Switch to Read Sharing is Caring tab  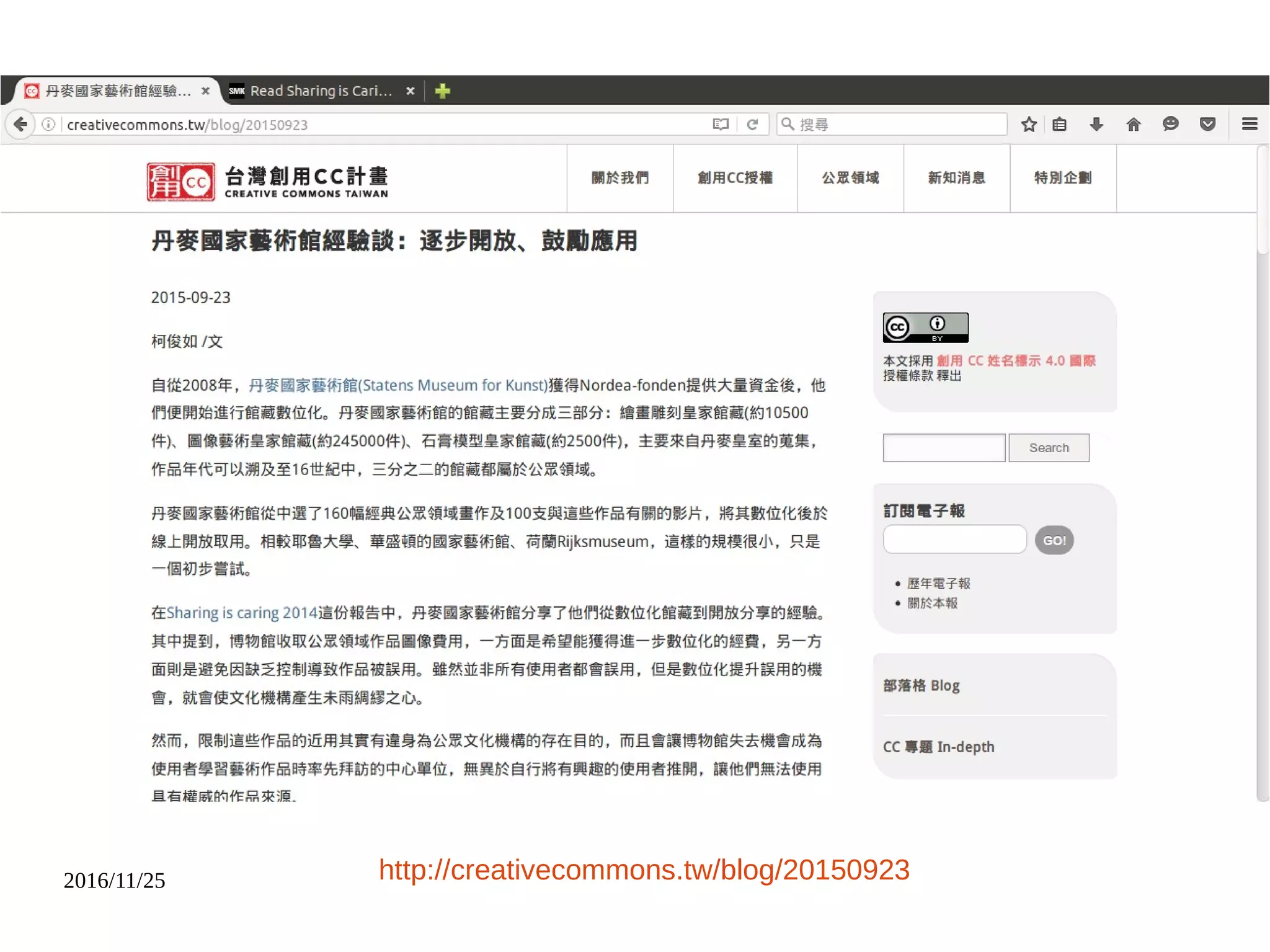coord(321,91)
